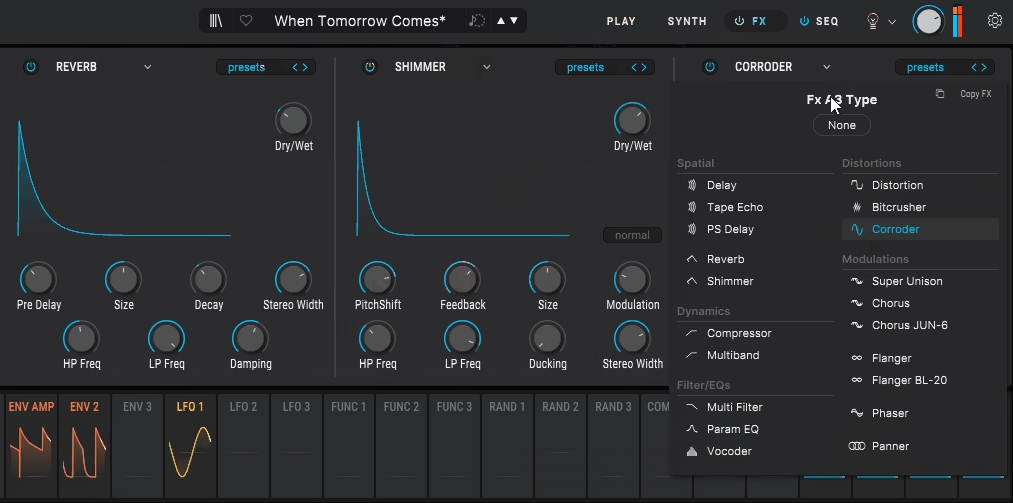Open Shimmer effect type dropdown
This screenshot has width=1013, height=503.
point(486,67)
